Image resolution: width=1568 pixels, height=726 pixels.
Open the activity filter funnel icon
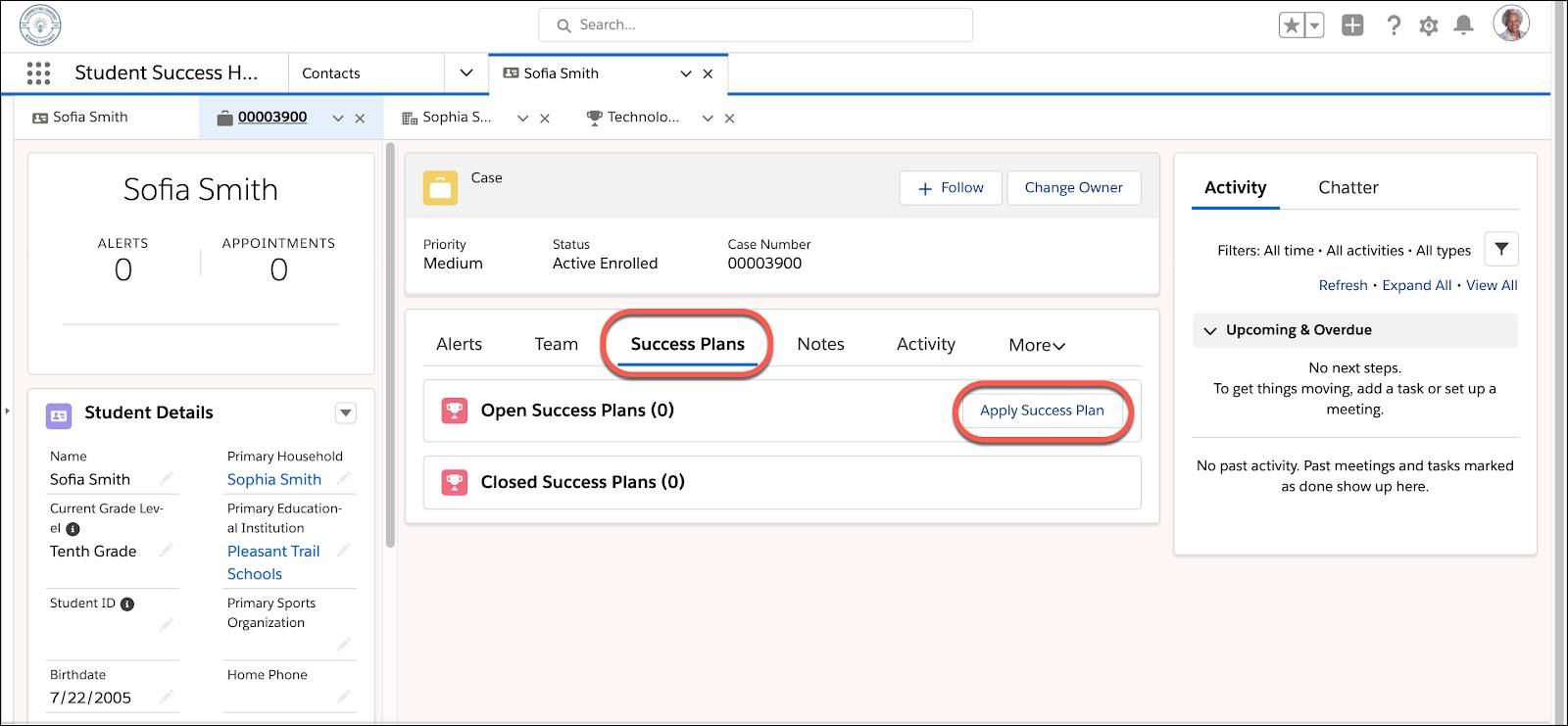[x=1501, y=250]
